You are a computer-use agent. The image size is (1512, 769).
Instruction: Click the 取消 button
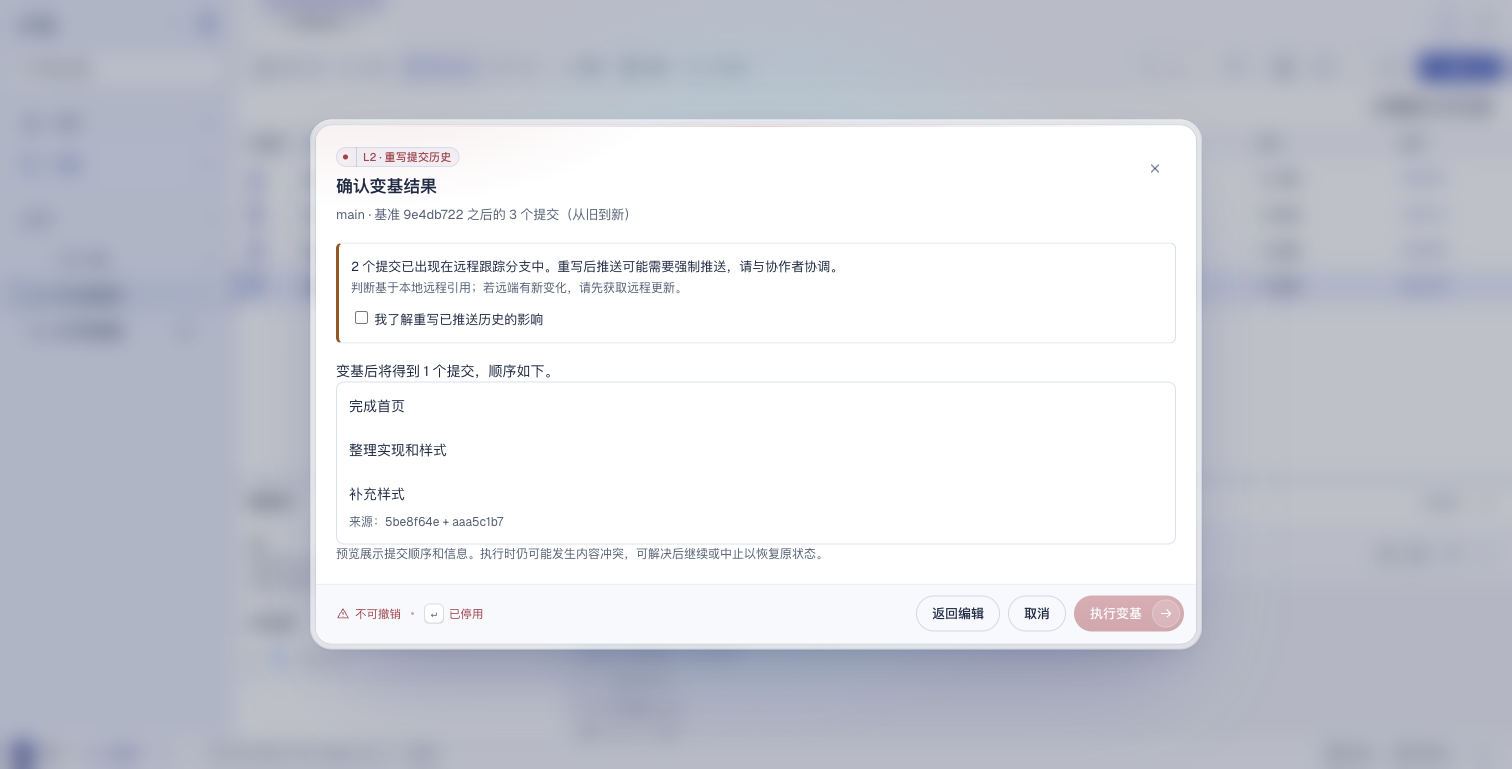click(1037, 614)
